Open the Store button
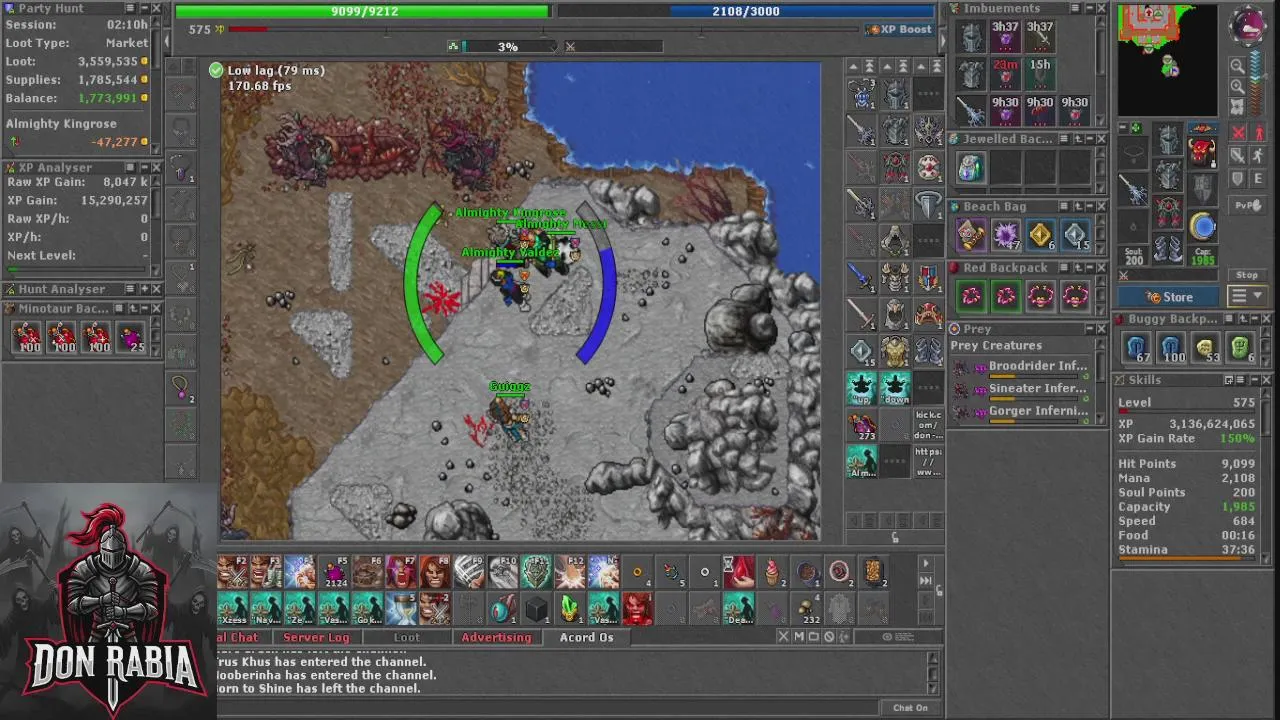Viewport: 1280px width, 720px height. pyautogui.click(x=1168, y=297)
